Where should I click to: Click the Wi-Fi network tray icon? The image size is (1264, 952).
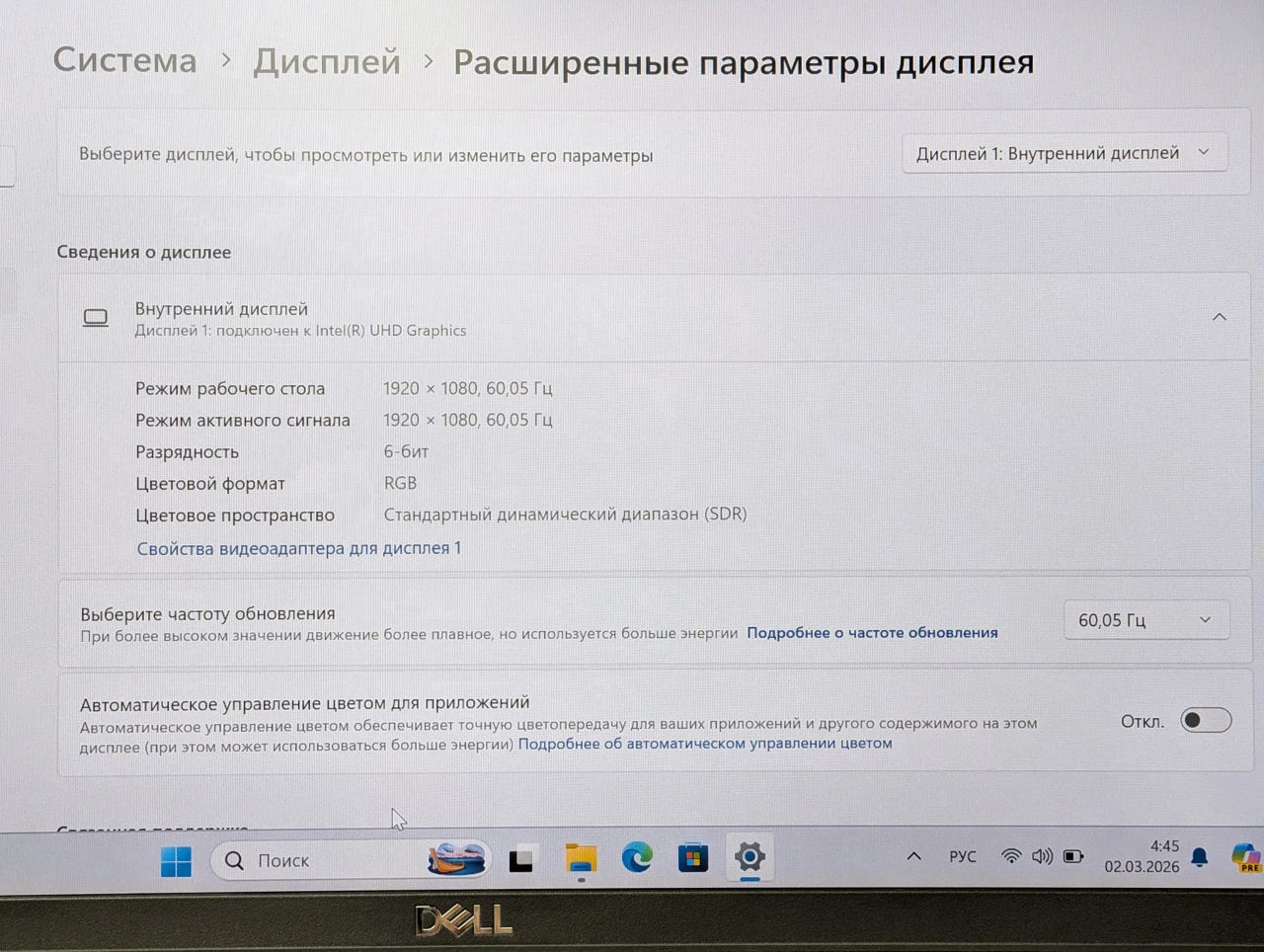coord(1011,856)
